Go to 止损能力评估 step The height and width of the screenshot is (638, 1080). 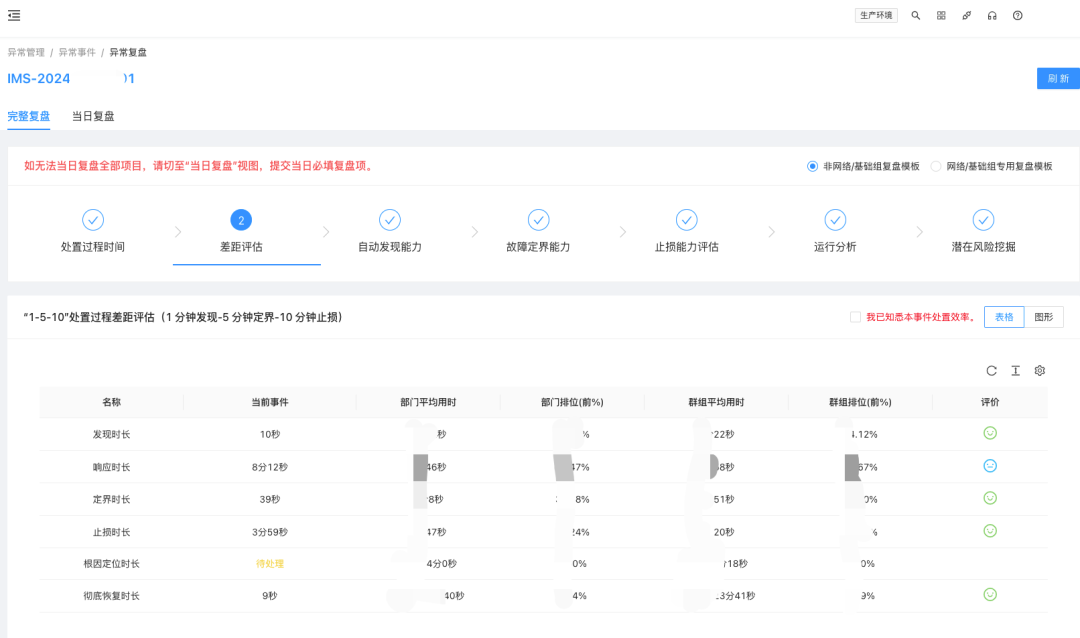click(687, 231)
